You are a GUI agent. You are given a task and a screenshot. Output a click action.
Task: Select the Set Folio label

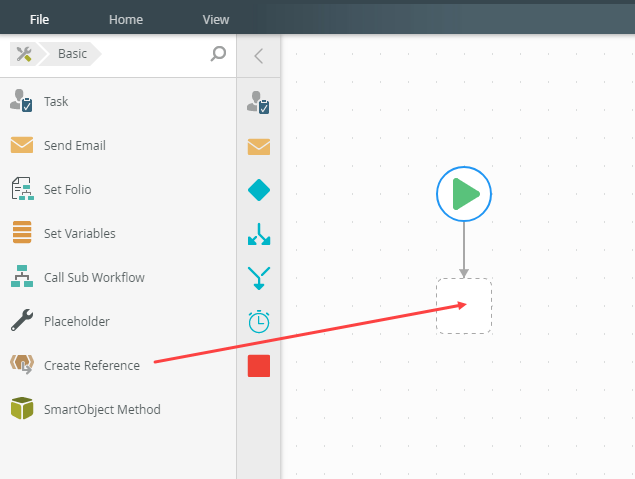point(68,189)
